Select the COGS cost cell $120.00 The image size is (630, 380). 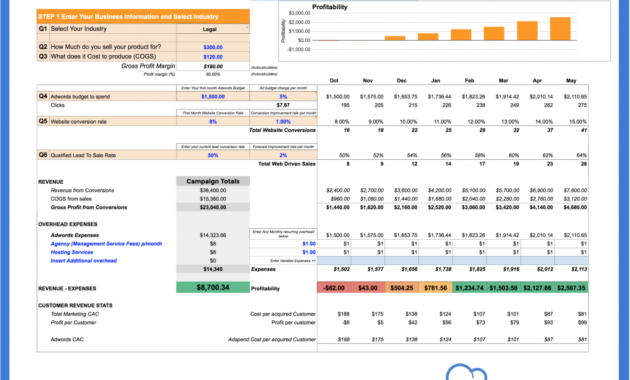pyautogui.click(x=213, y=57)
